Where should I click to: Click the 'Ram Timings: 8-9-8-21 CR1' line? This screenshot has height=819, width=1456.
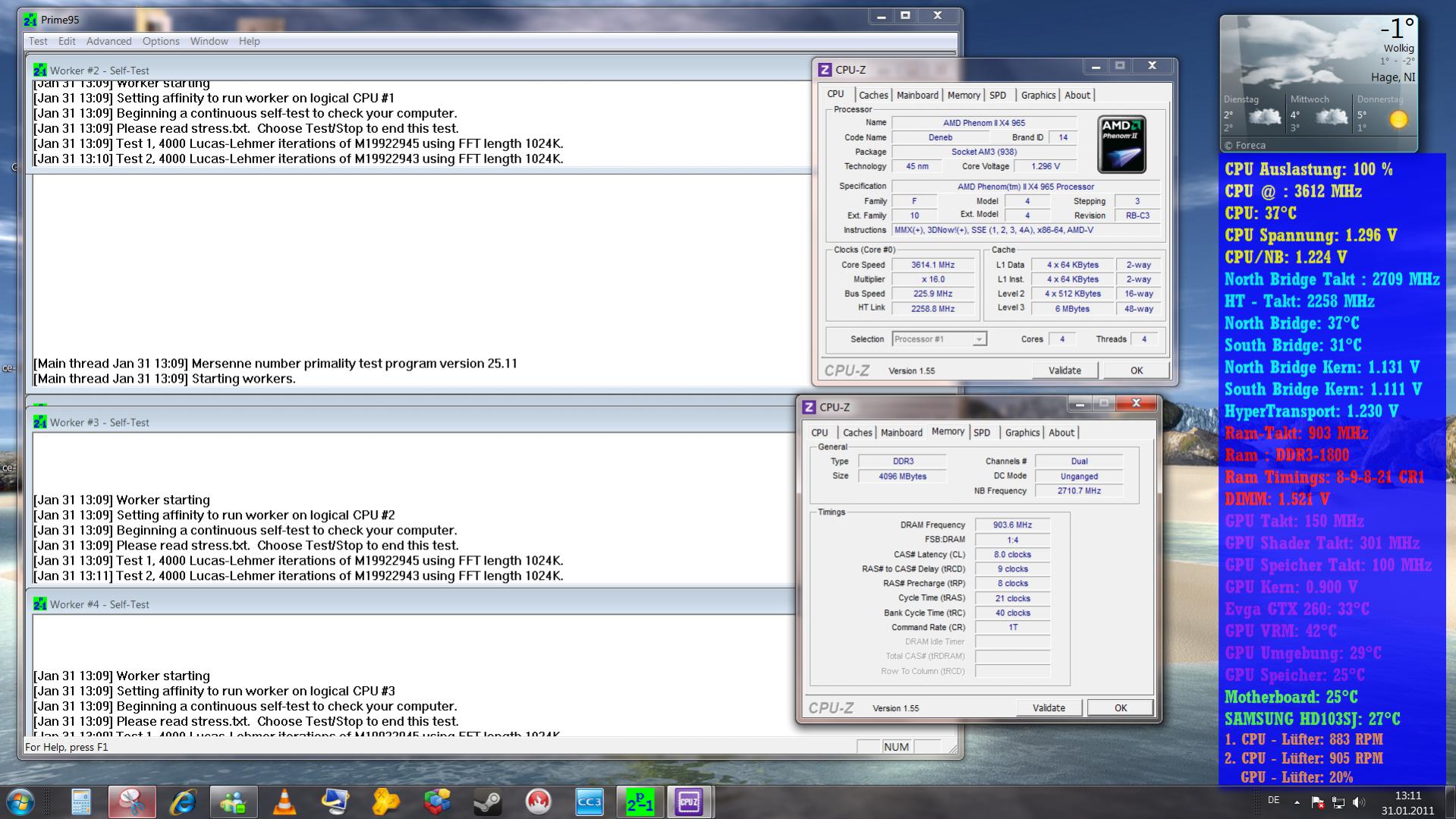coord(1325,477)
